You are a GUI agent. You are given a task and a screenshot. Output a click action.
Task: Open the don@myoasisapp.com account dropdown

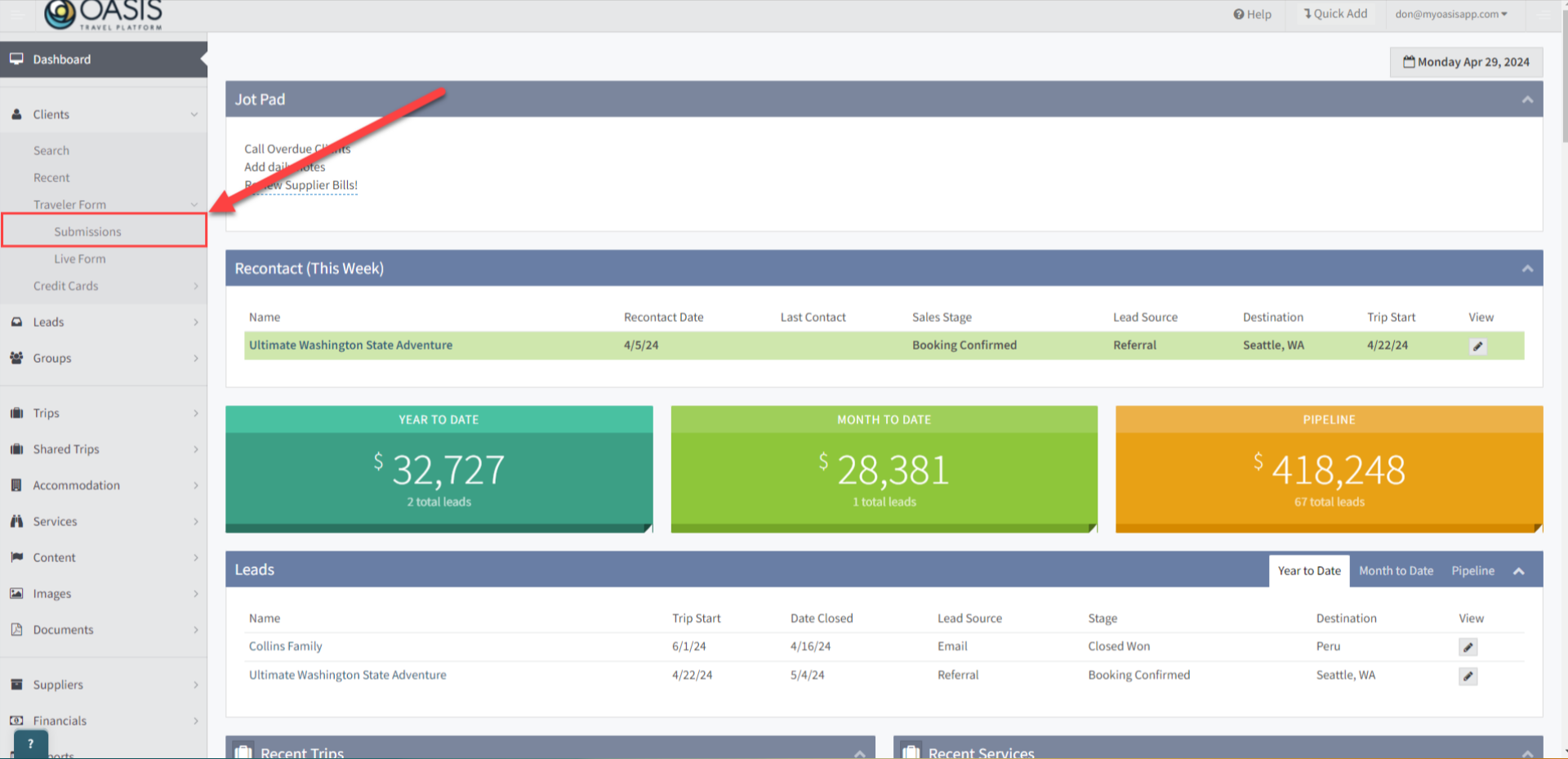pyautogui.click(x=1450, y=14)
